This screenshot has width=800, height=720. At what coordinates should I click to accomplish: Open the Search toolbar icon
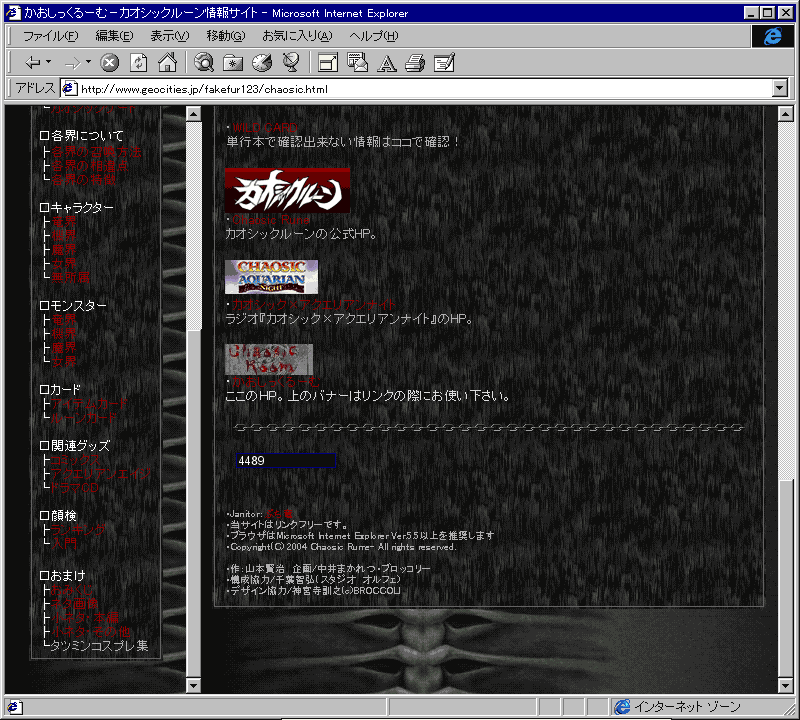[204, 63]
